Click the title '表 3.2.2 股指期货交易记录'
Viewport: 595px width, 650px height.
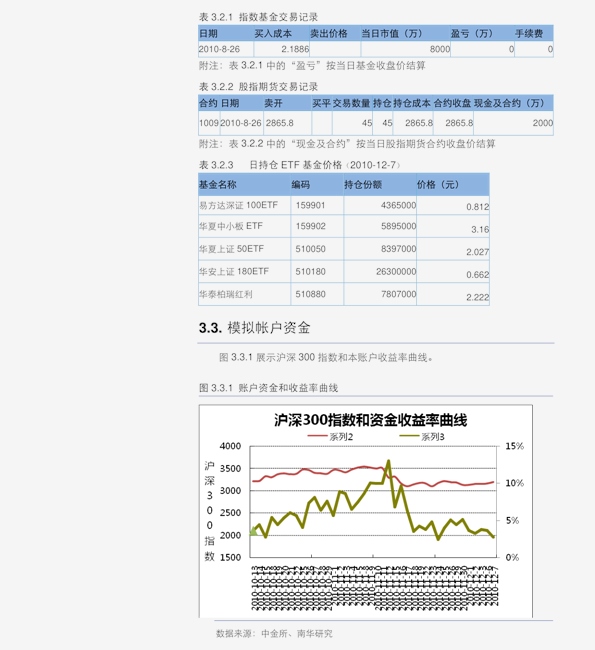[x=258, y=87]
